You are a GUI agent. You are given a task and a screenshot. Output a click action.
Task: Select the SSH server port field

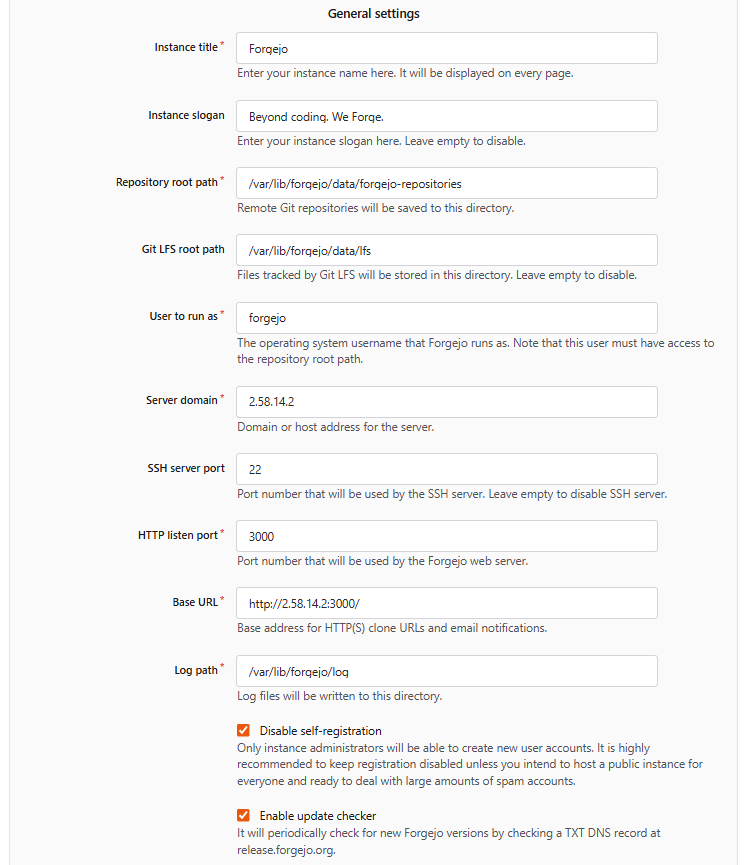tap(445, 468)
